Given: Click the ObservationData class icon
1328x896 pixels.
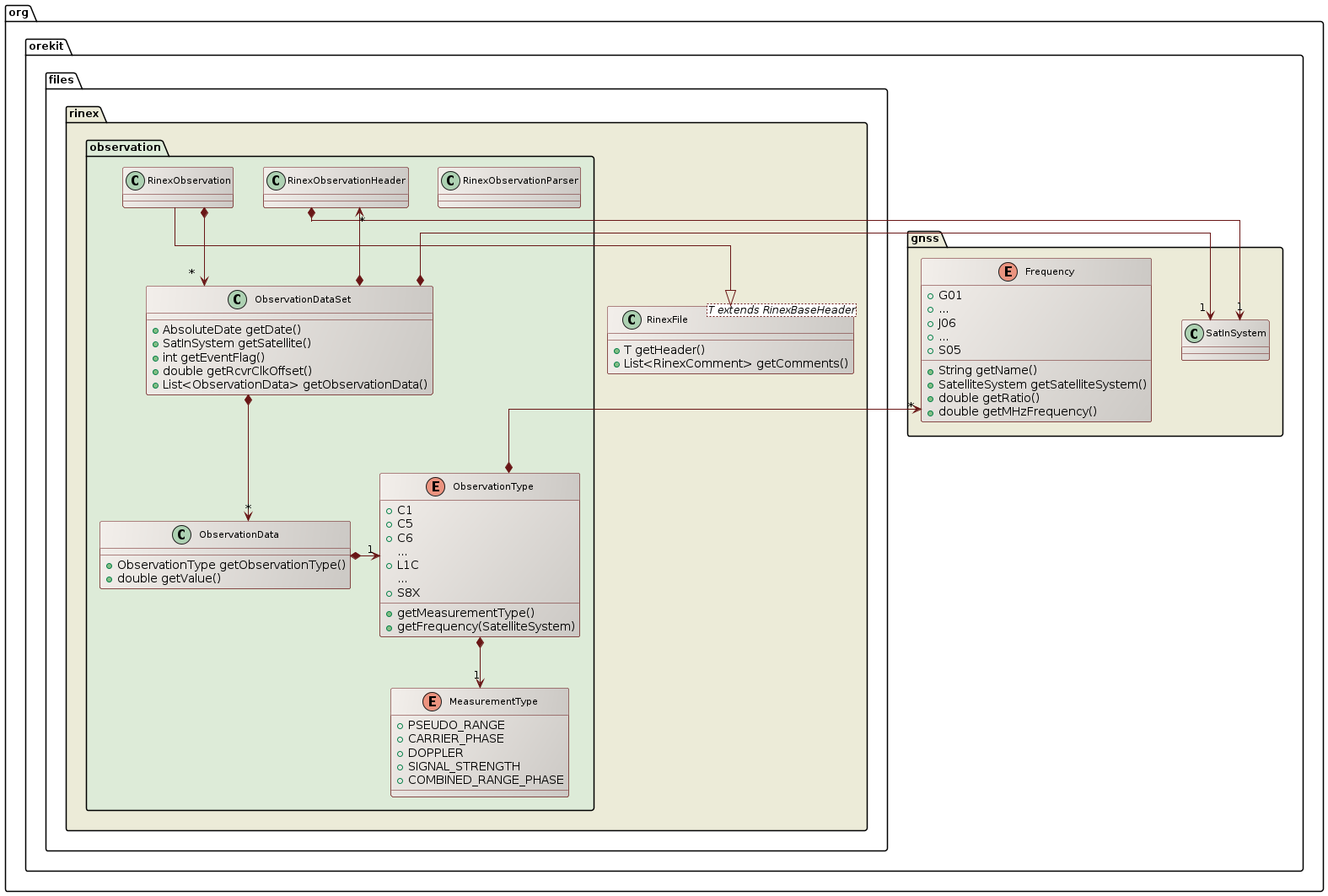Looking at the screenshot, I should pyautogui.click(x=181, y=534).
